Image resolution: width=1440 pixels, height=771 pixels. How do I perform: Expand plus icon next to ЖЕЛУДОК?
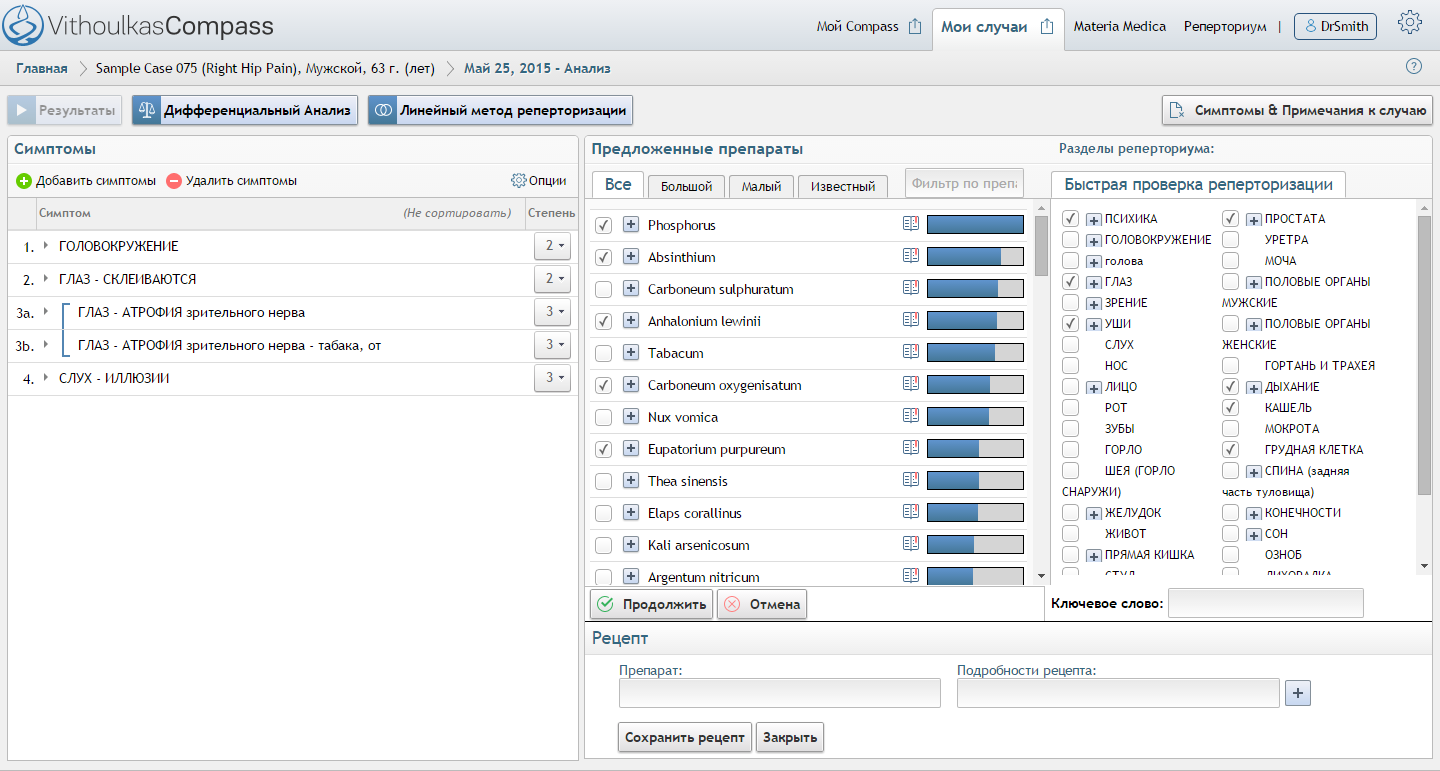(x=1094, y=513)
